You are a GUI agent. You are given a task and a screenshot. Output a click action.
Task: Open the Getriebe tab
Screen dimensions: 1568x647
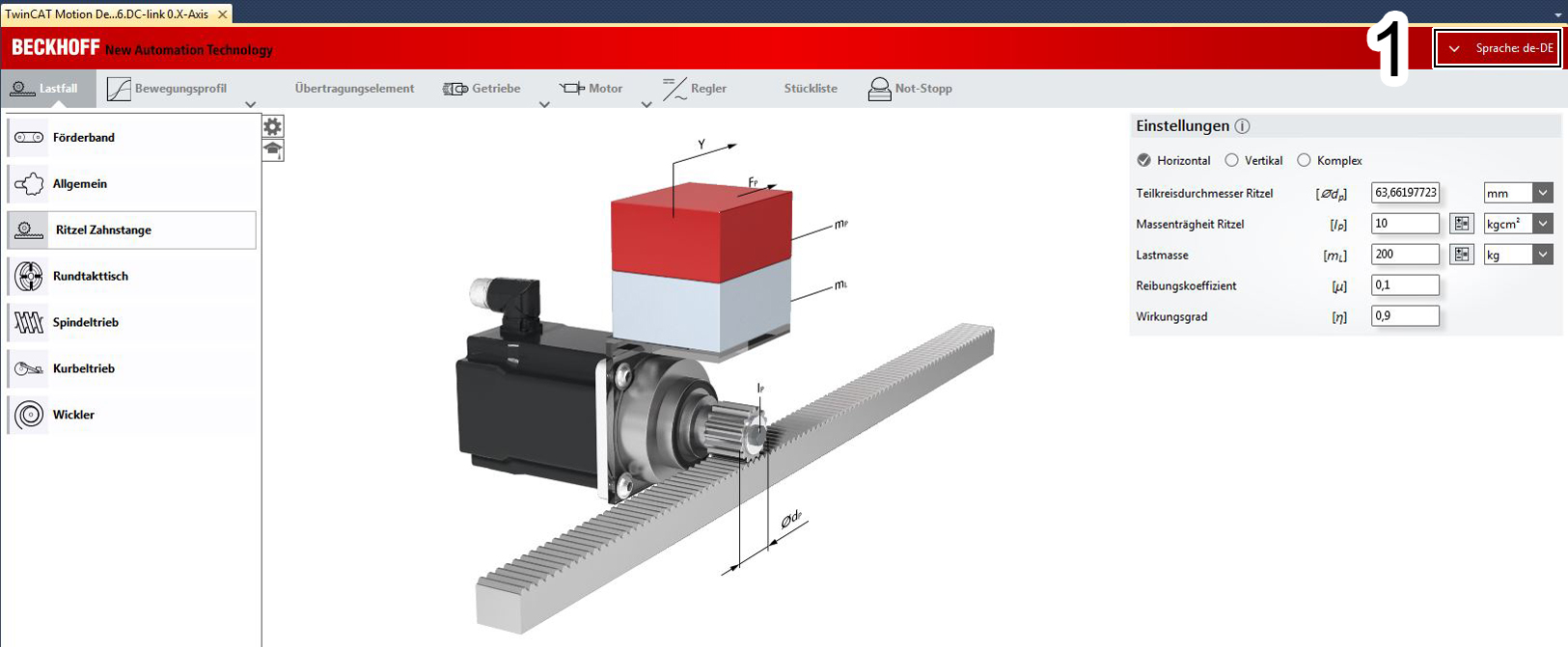[x=481, y=89]
